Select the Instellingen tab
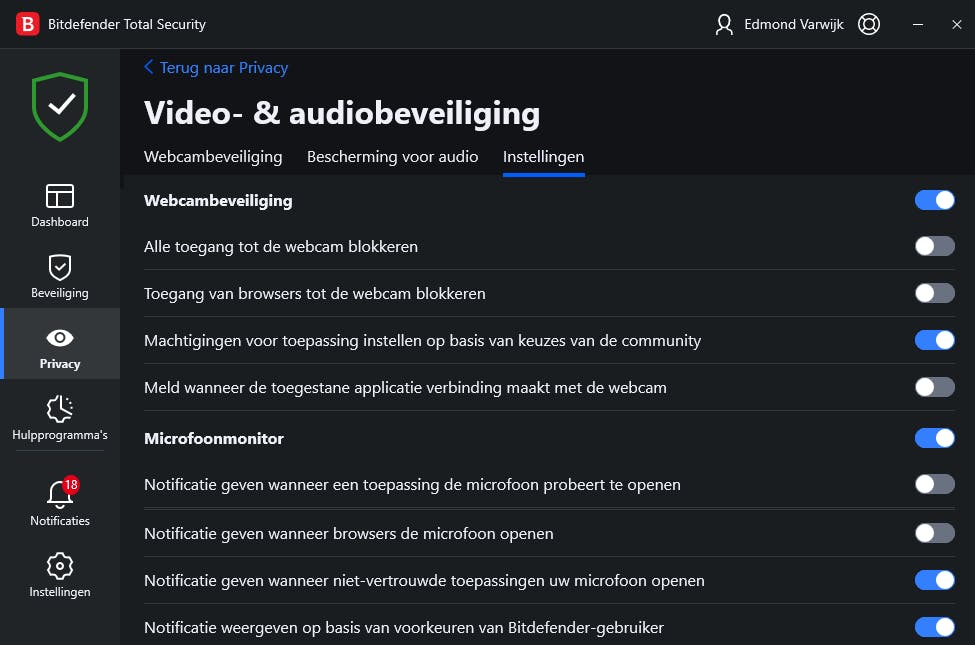 point(543,157)
